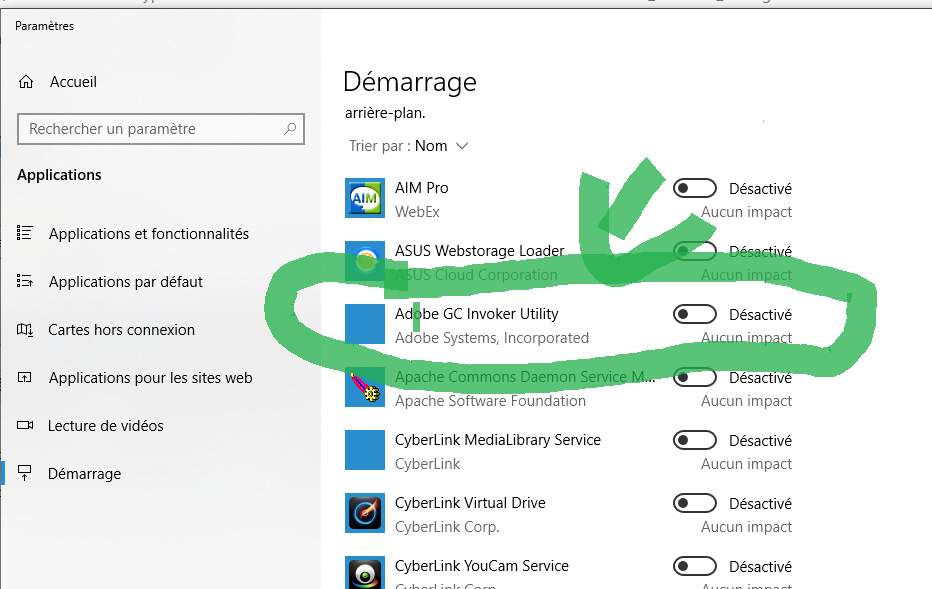This screenshot has width=932, height=589.
Task: Go to Accueil in the sidebar
Action: pyautogui.click(x=73, y=82)
